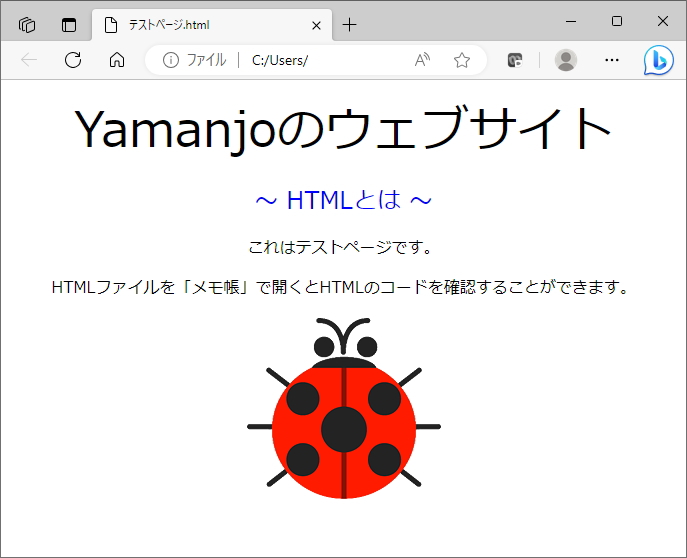Close the テストページ.html tab
The height and width of the screenshot is (558, 687).
316,25
